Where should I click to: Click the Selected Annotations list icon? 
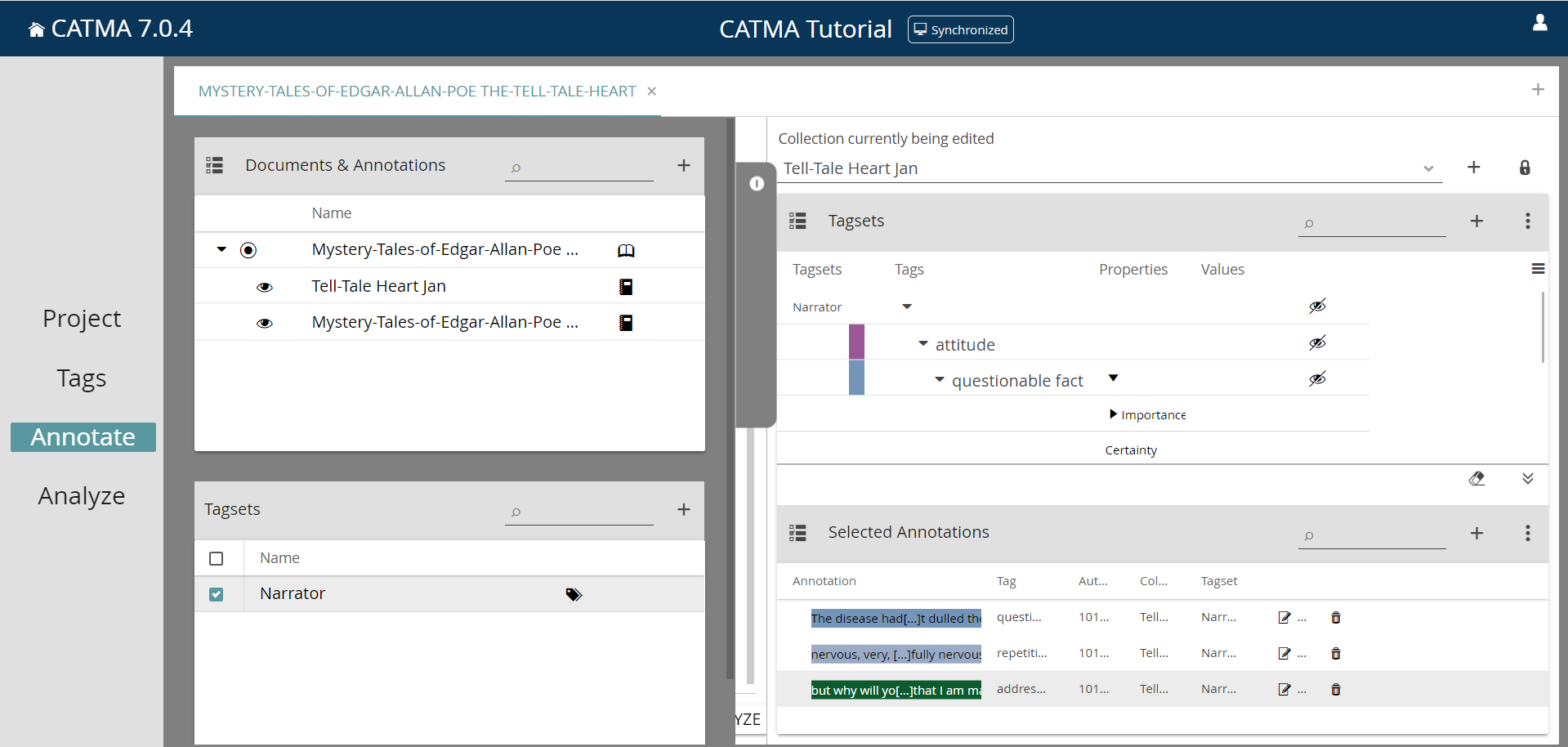(x=797, y=533)
